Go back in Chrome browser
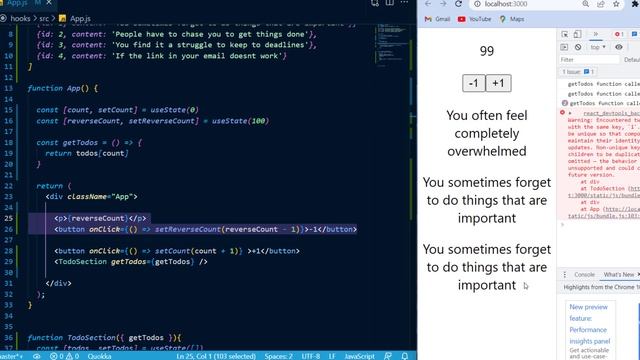This screenshot has height=360, width=640. [427, 4]
